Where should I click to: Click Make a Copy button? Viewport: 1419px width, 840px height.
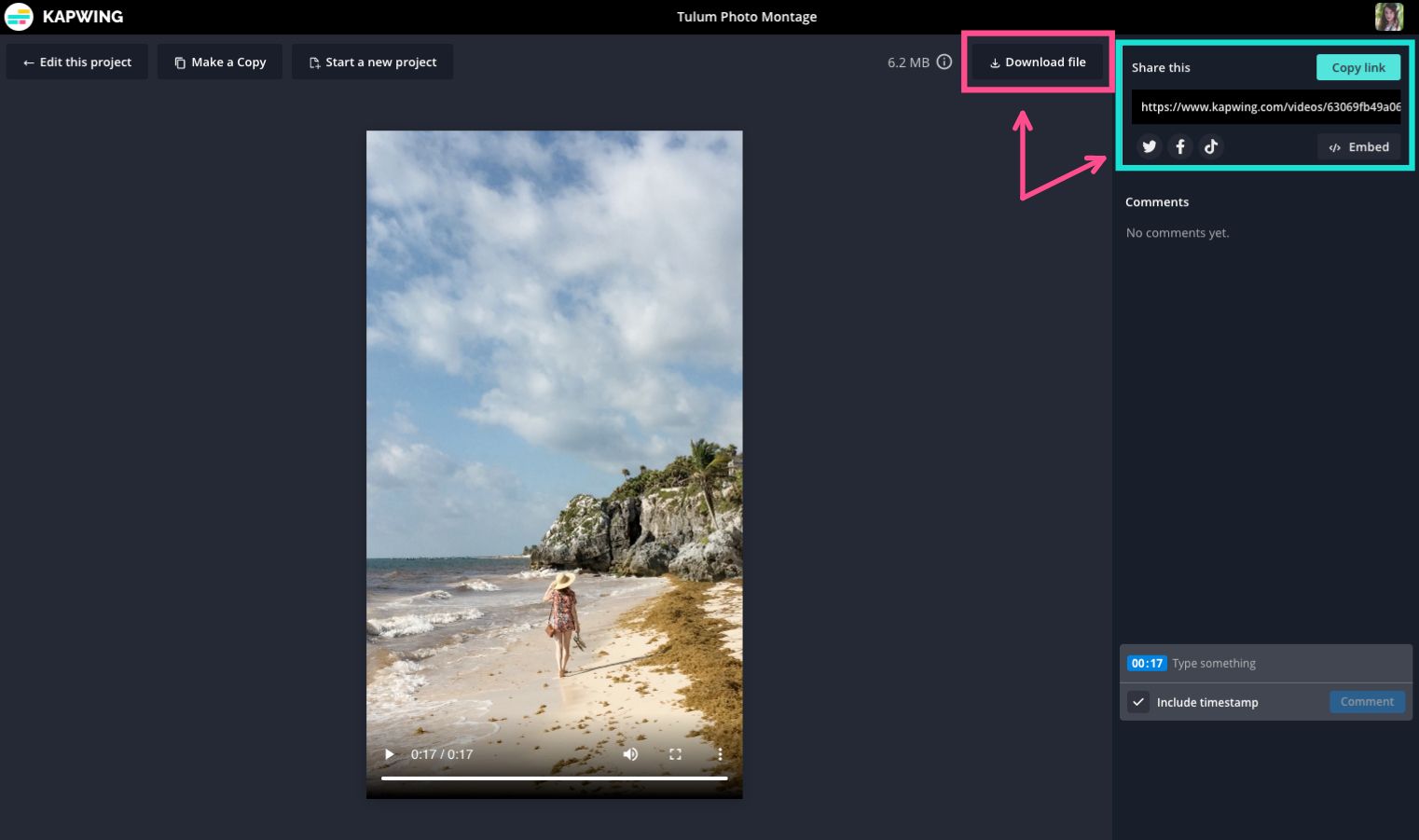tap(220, 62)
